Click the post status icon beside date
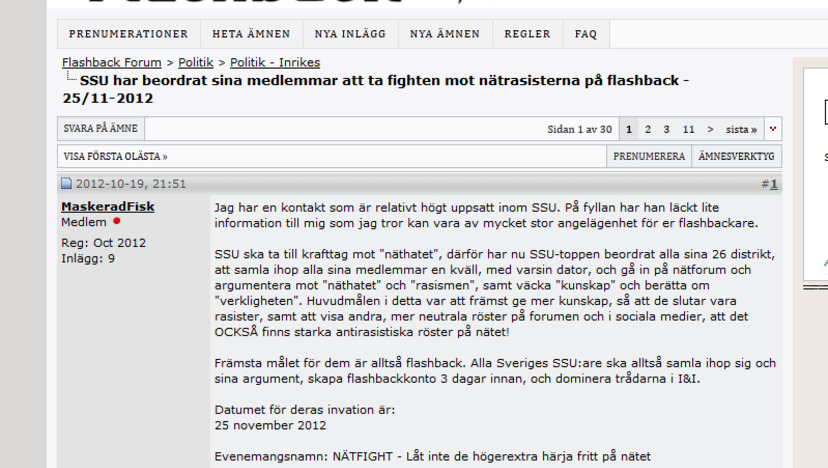The height and width of the screenshot is (468, 828). [66, 184]
